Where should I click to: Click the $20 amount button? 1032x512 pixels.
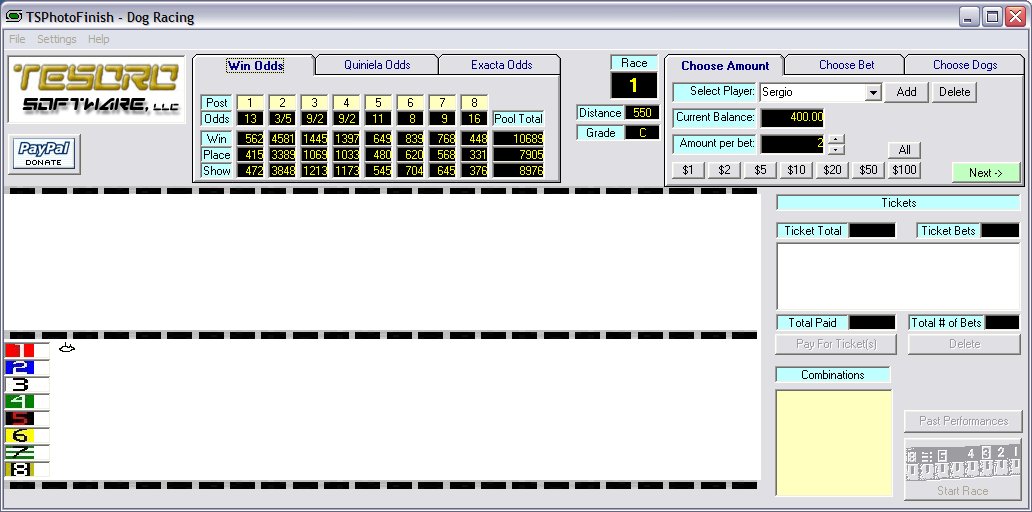pos(832,170)
